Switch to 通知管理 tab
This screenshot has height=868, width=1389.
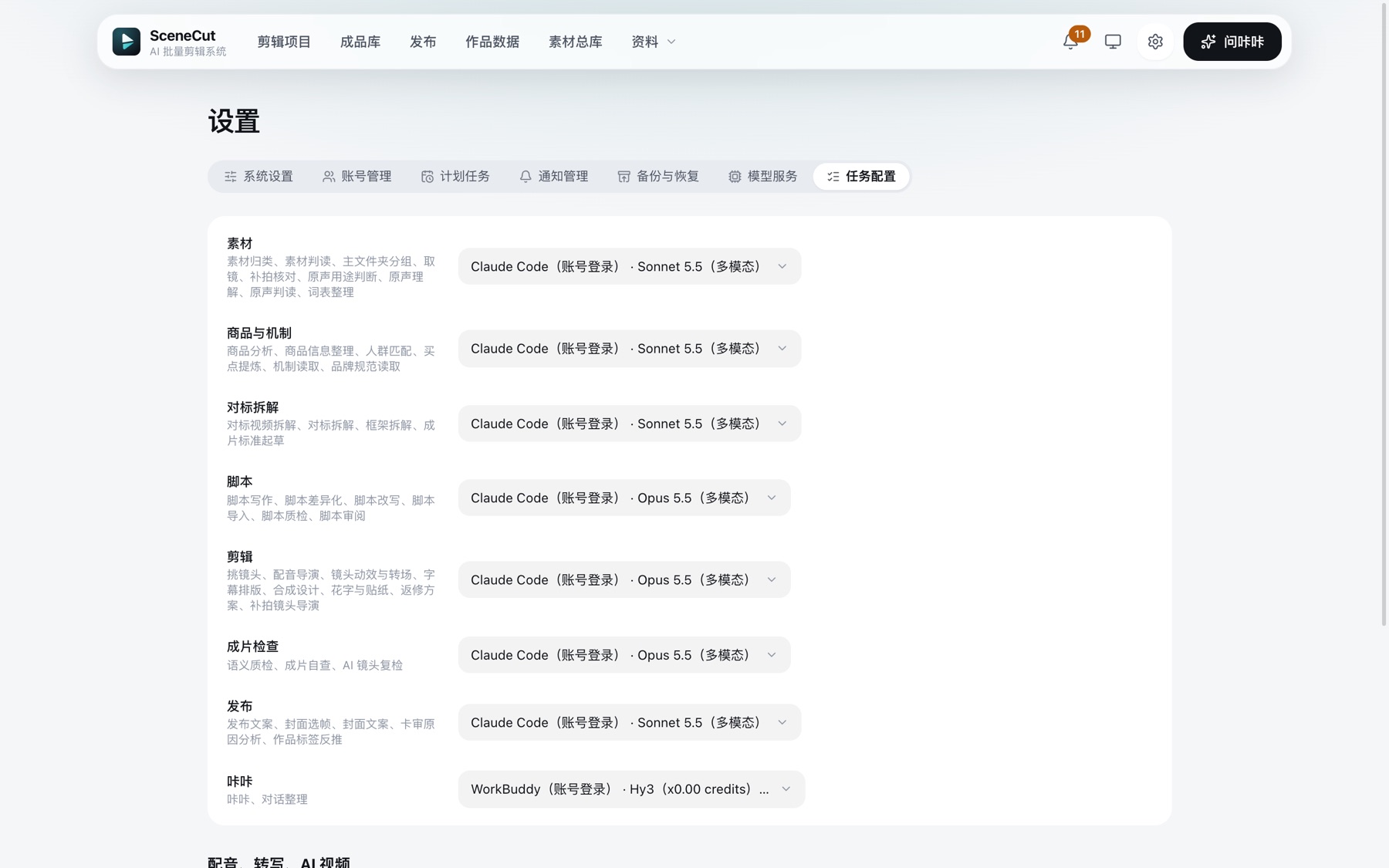[x=553, y=177]
